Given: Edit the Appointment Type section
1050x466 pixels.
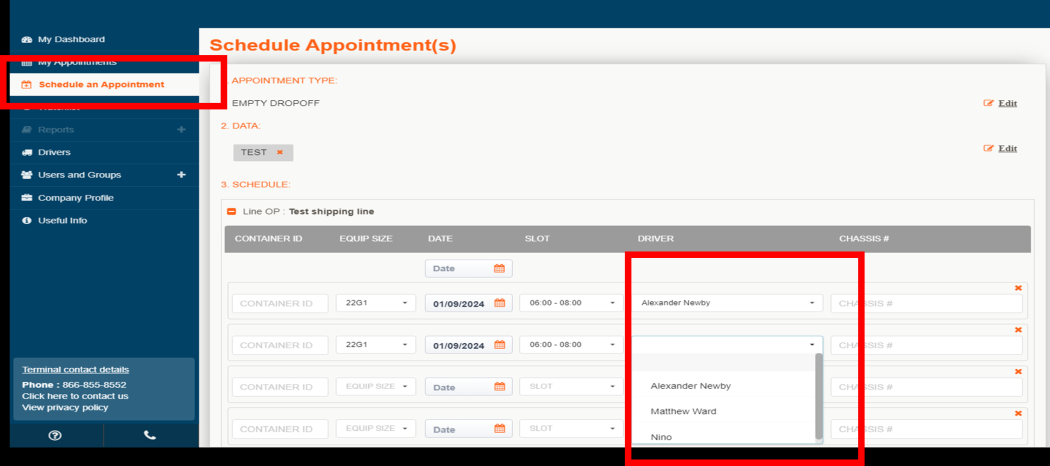Looking at the screenshot, I should (1008, 103).
